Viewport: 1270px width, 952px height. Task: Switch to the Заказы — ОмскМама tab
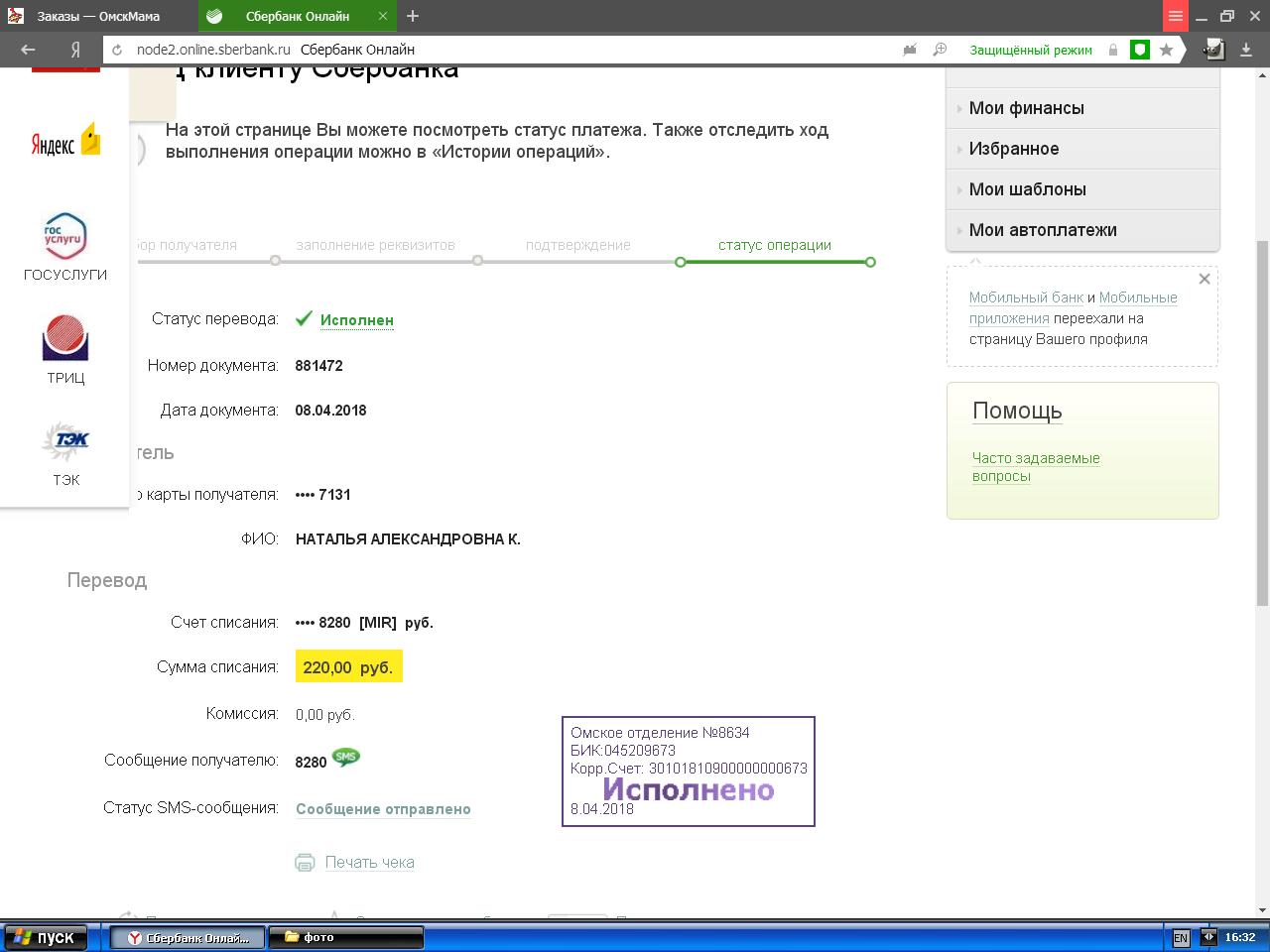pyautogui.click(x=97, y=16)
